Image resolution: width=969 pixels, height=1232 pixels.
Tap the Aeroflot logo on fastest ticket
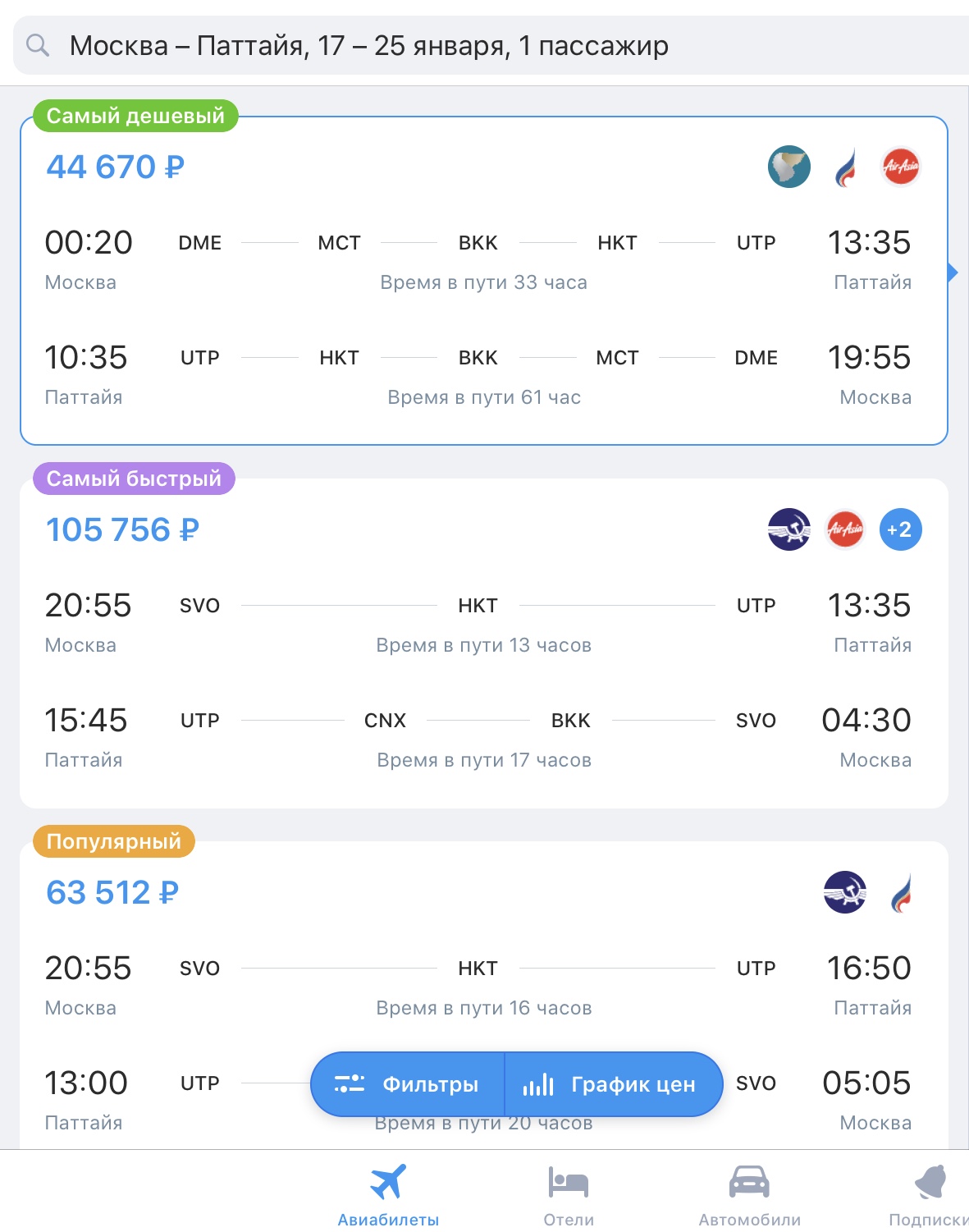coord(789,529)
